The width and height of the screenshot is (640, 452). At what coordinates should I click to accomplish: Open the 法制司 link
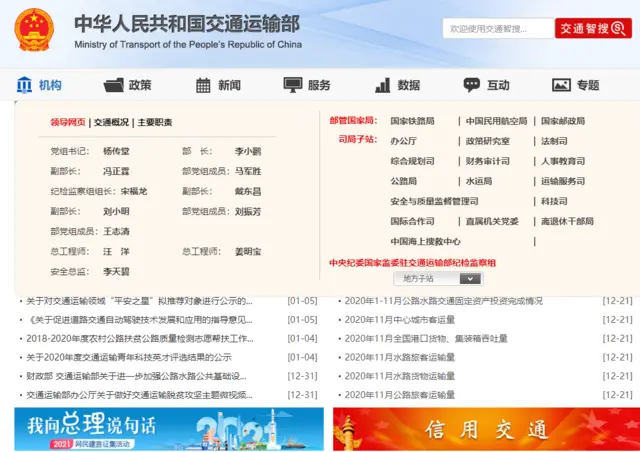coord(554,141)
